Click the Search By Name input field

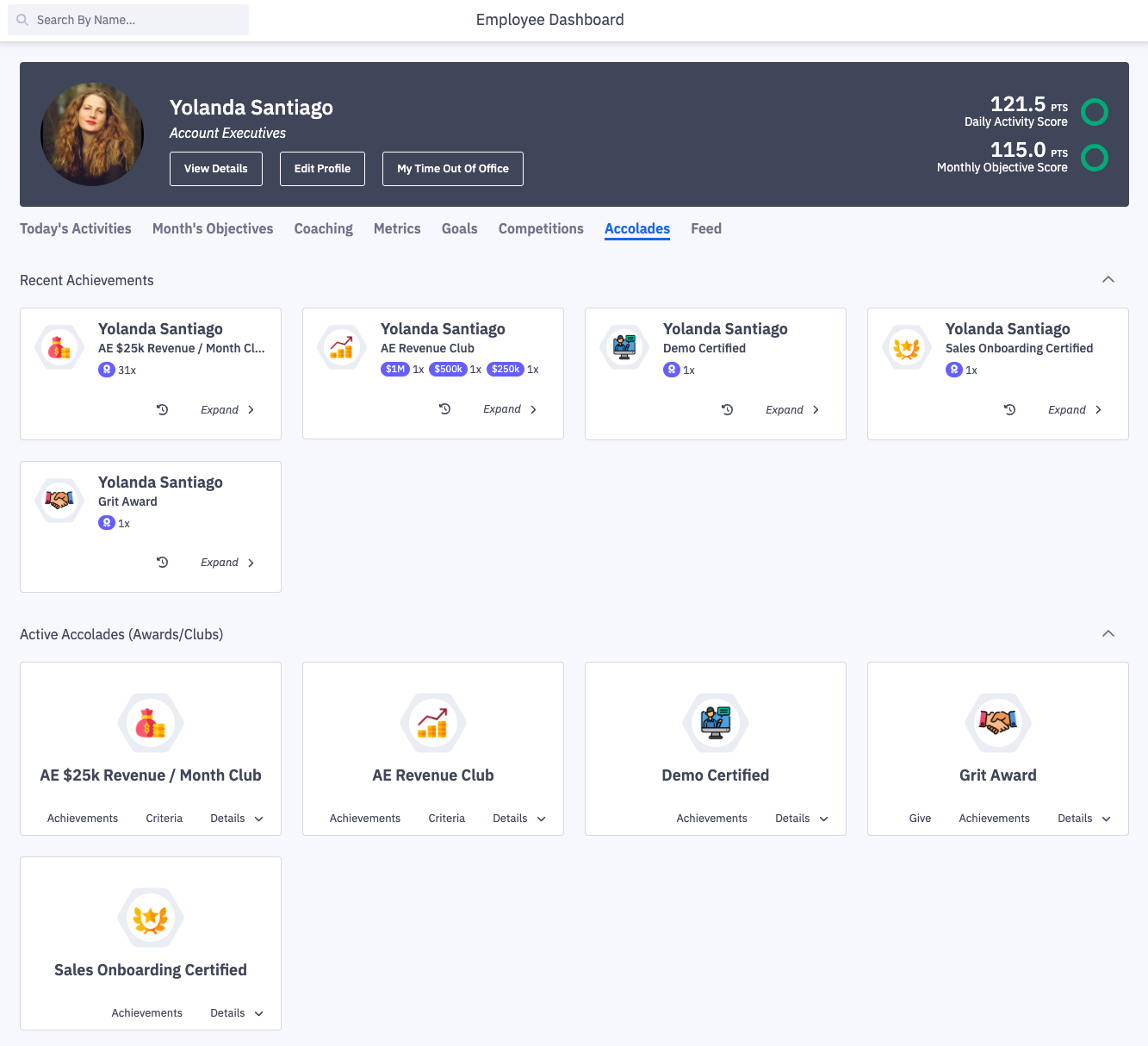(127, 19)
